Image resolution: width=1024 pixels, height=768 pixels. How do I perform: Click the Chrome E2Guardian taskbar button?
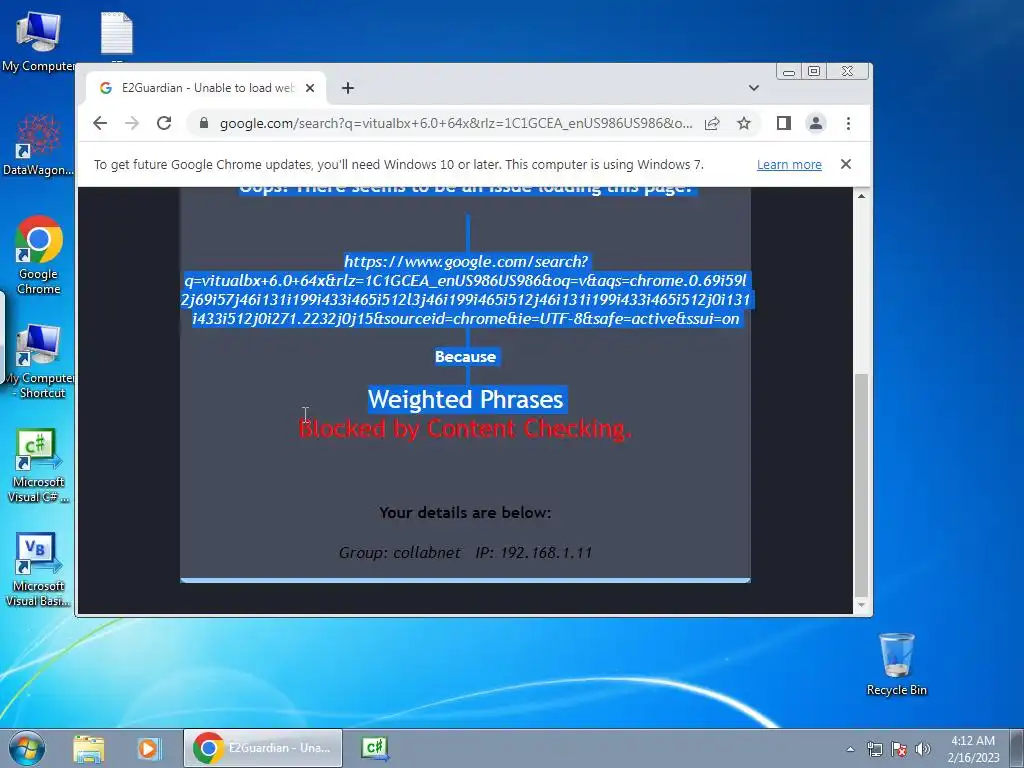tap(263, 748)
